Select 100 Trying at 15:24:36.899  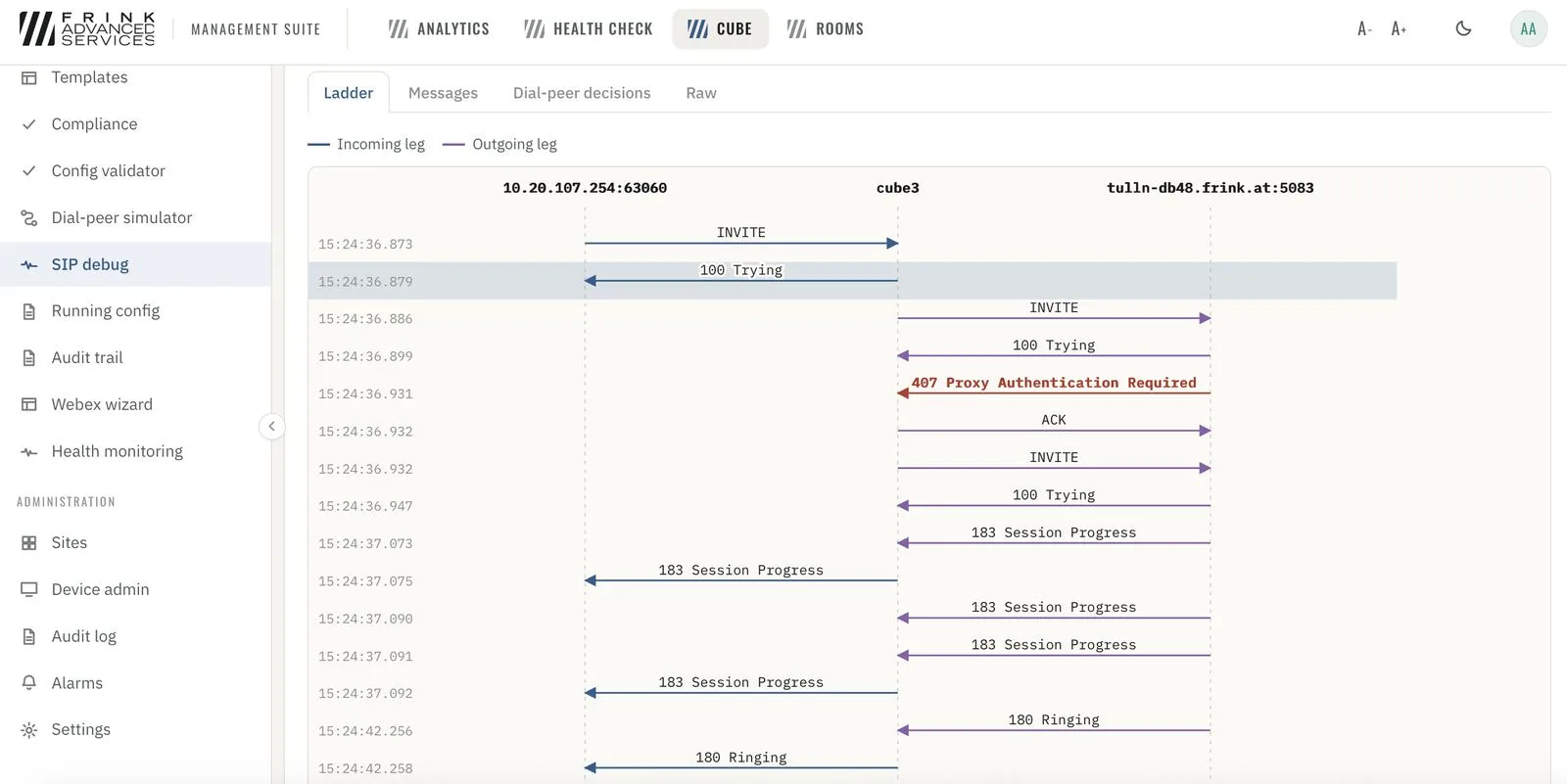point(1054,350)
